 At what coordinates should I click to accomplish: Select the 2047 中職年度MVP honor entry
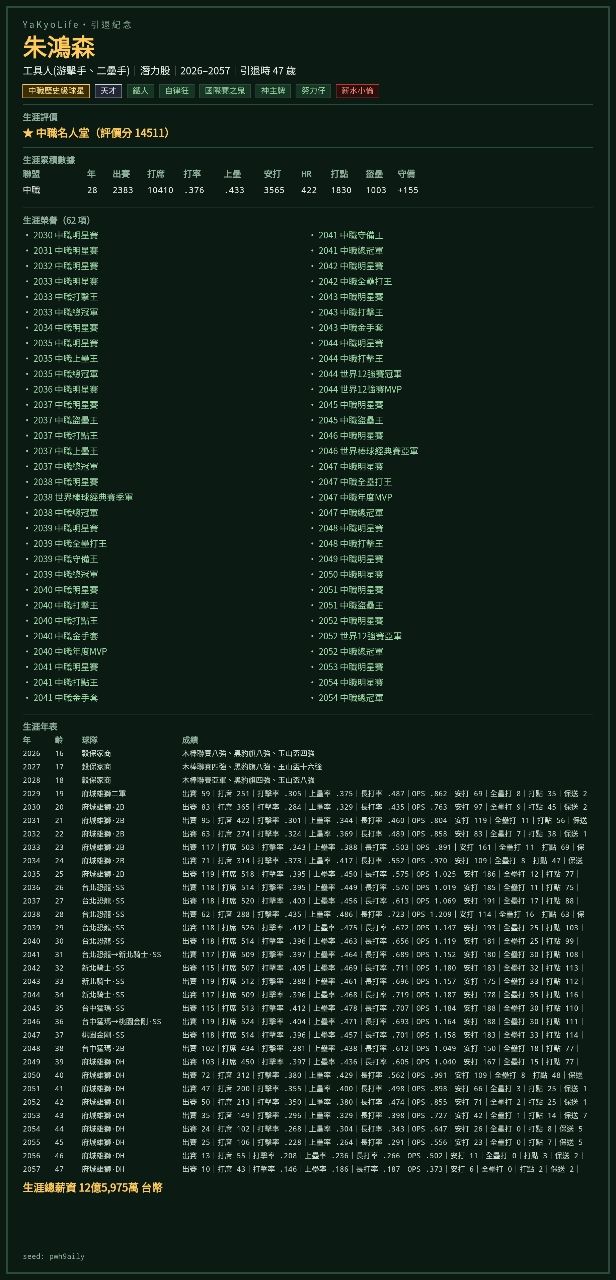356,497
